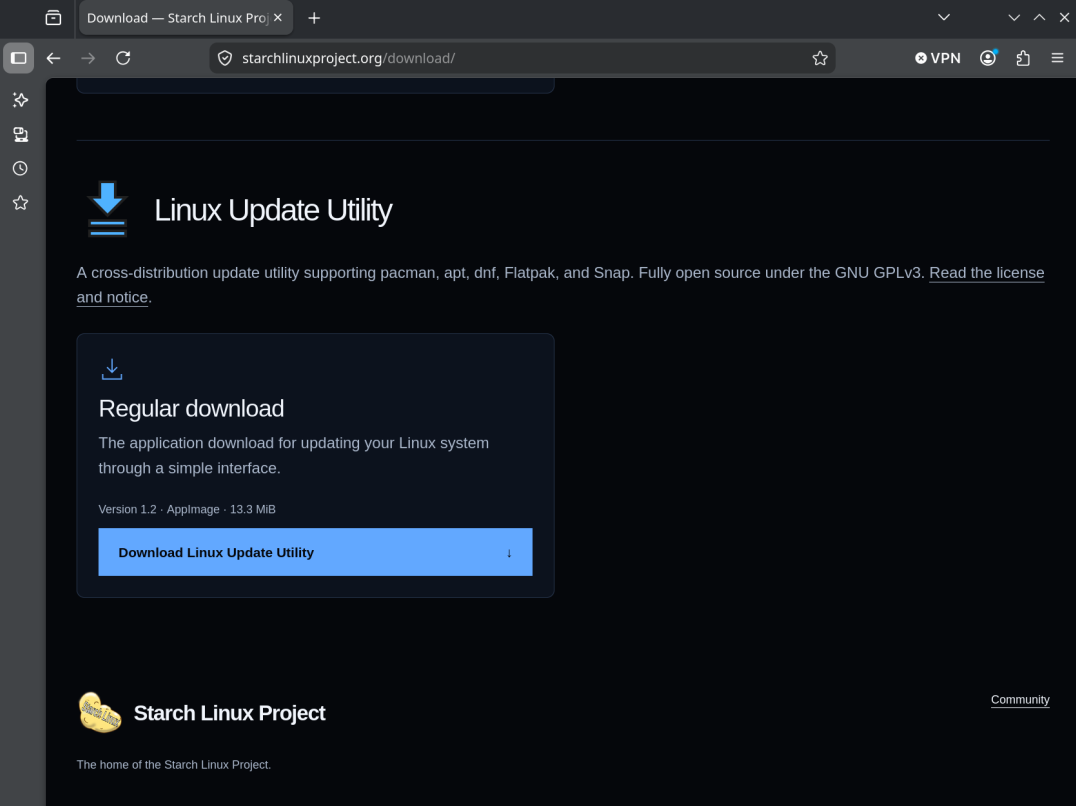Bookmark this page with the star icon

pos(820,58)
